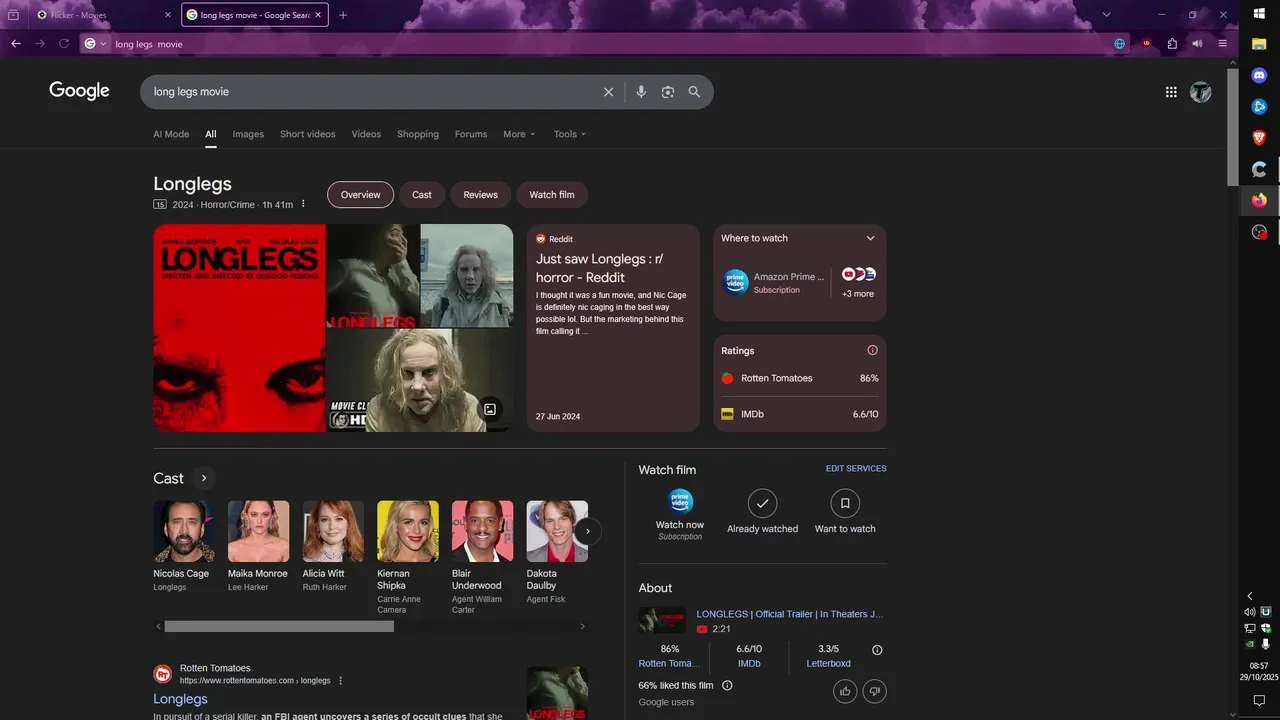1280x720 pixels.
Task: Open File Explorer from the taskbar
Action: [x=1259, y=44]
